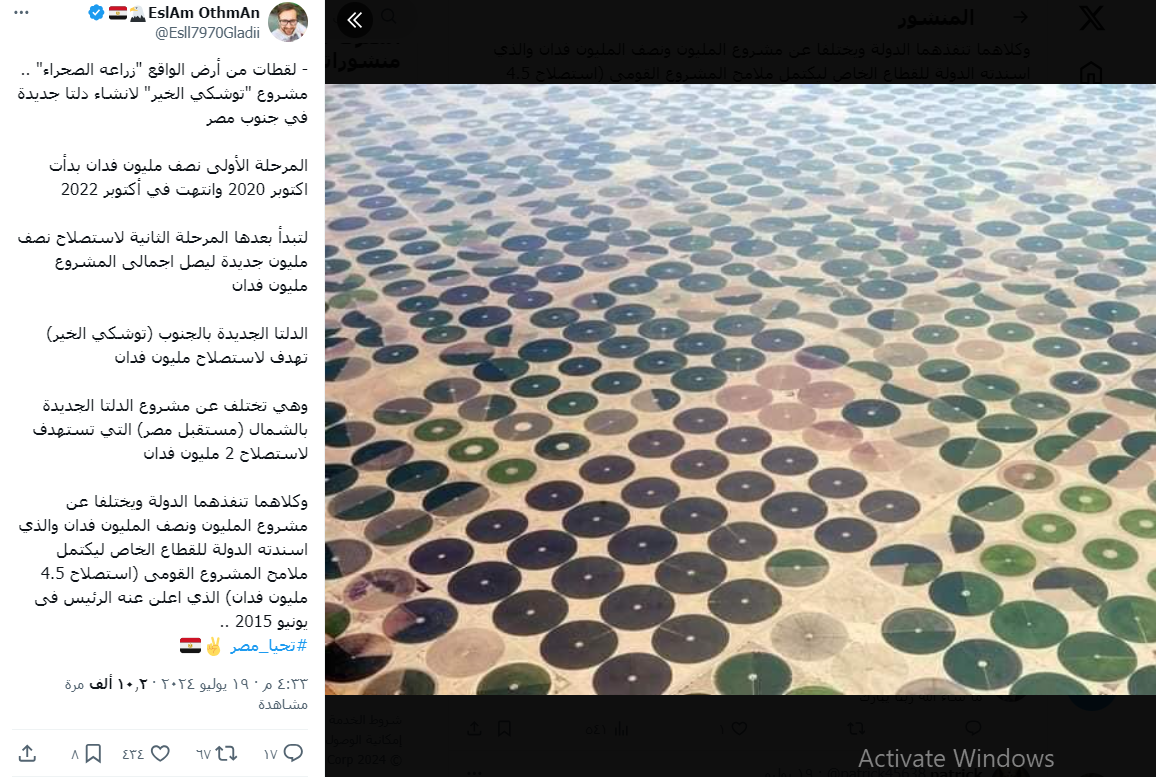The image size is (1156, 777).
Task: Open the three-dots more options menu
Action: [21, 13]
